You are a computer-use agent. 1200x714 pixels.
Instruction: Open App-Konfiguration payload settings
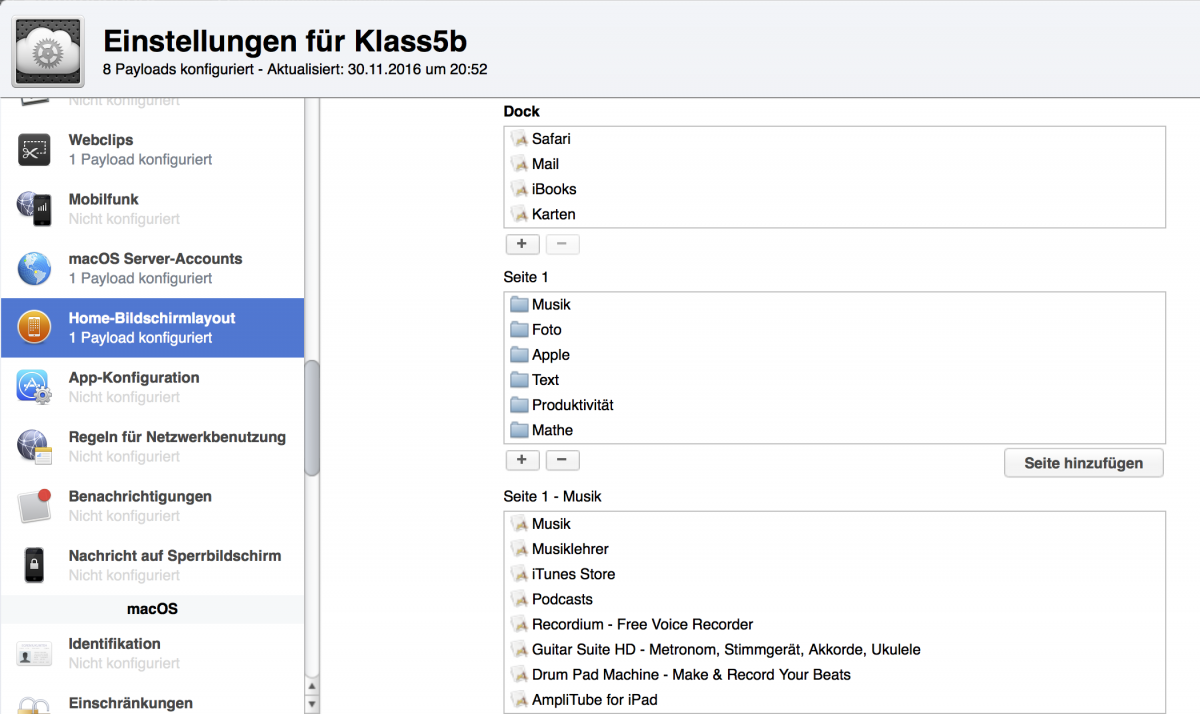(x=152, y=387)
